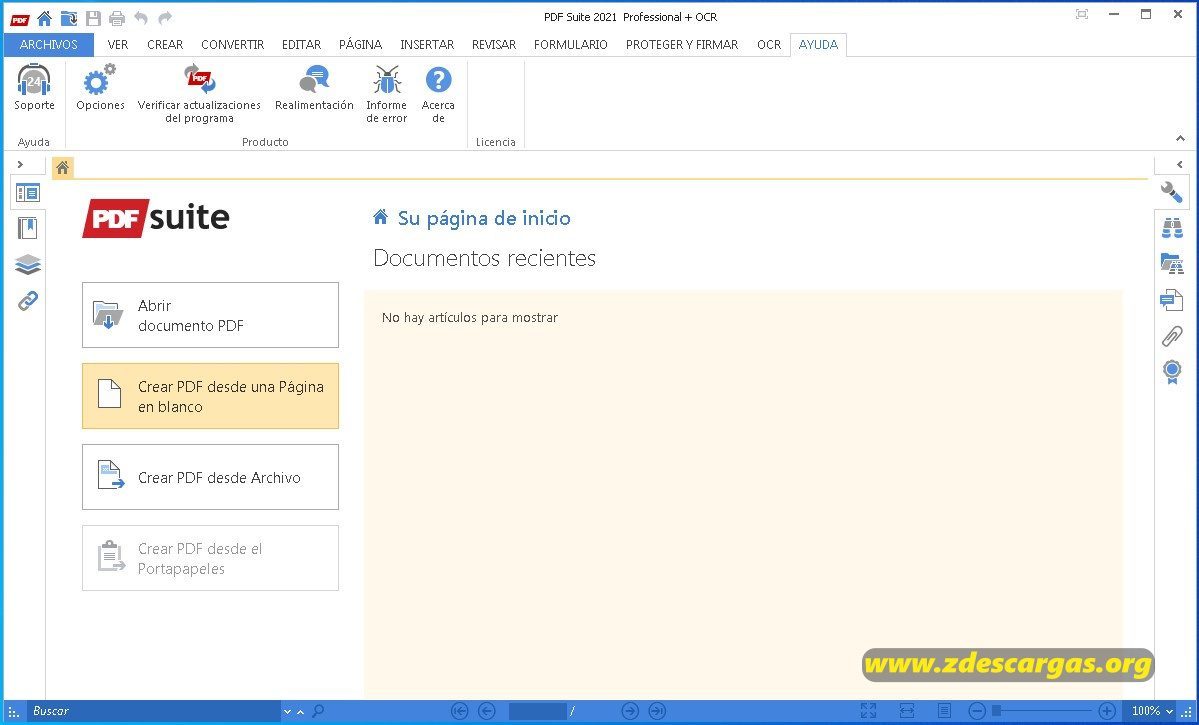This screenshot has width=1199, height=725.
Task: Click the page number field in the status bar
Action: 538,711
